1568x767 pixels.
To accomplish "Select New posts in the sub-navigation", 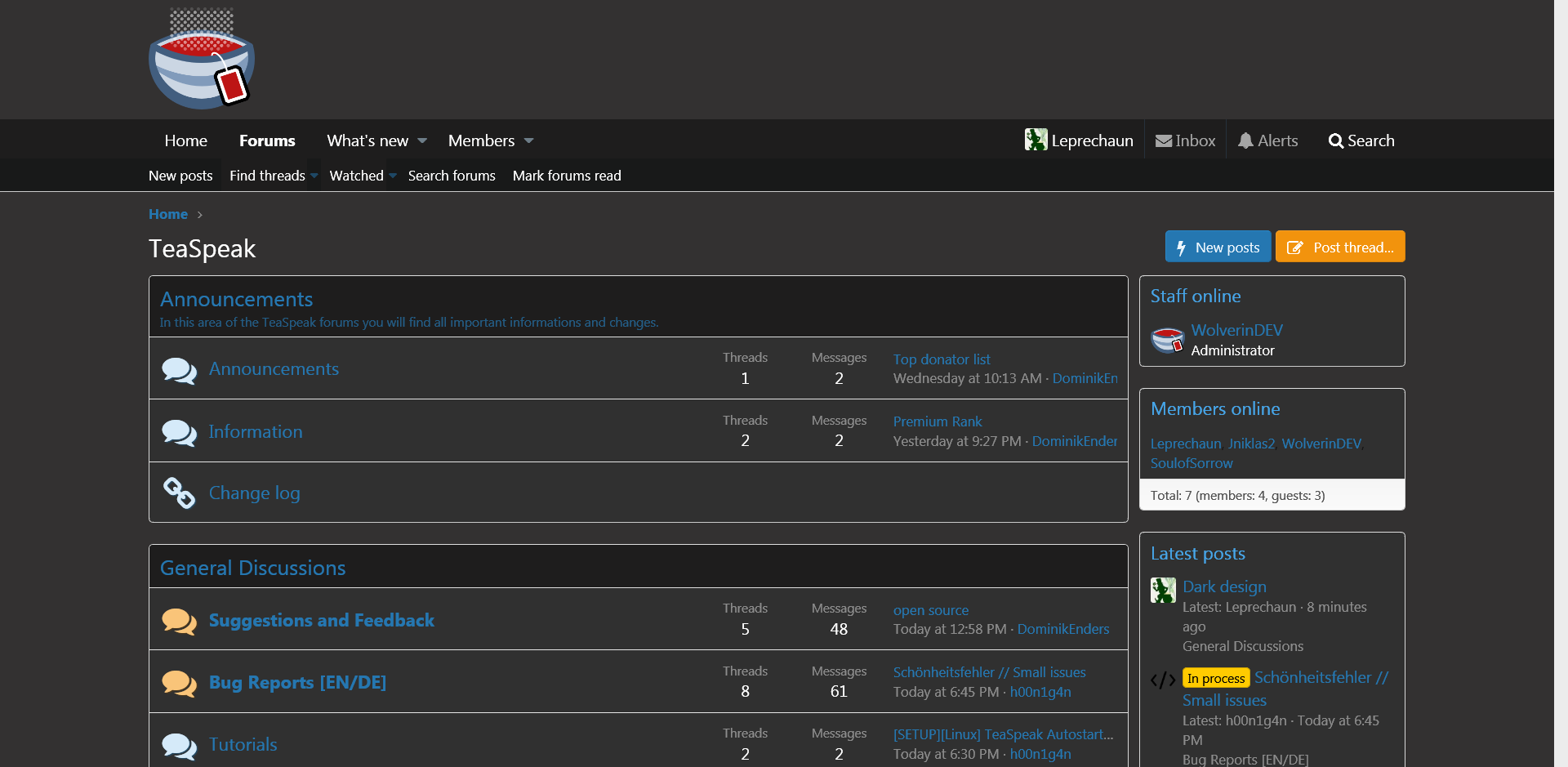I will [x=180, y=176].
